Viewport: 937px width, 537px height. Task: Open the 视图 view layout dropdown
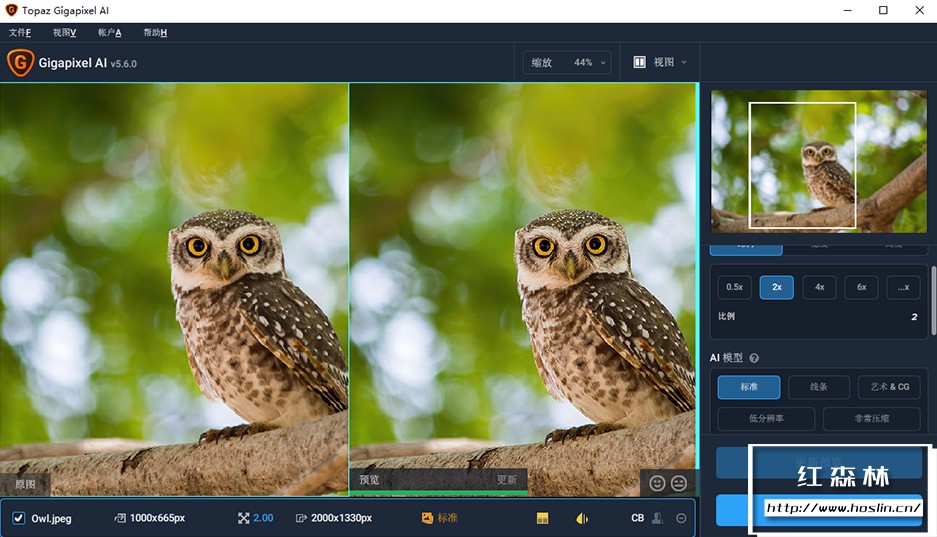tap(660, 62)
